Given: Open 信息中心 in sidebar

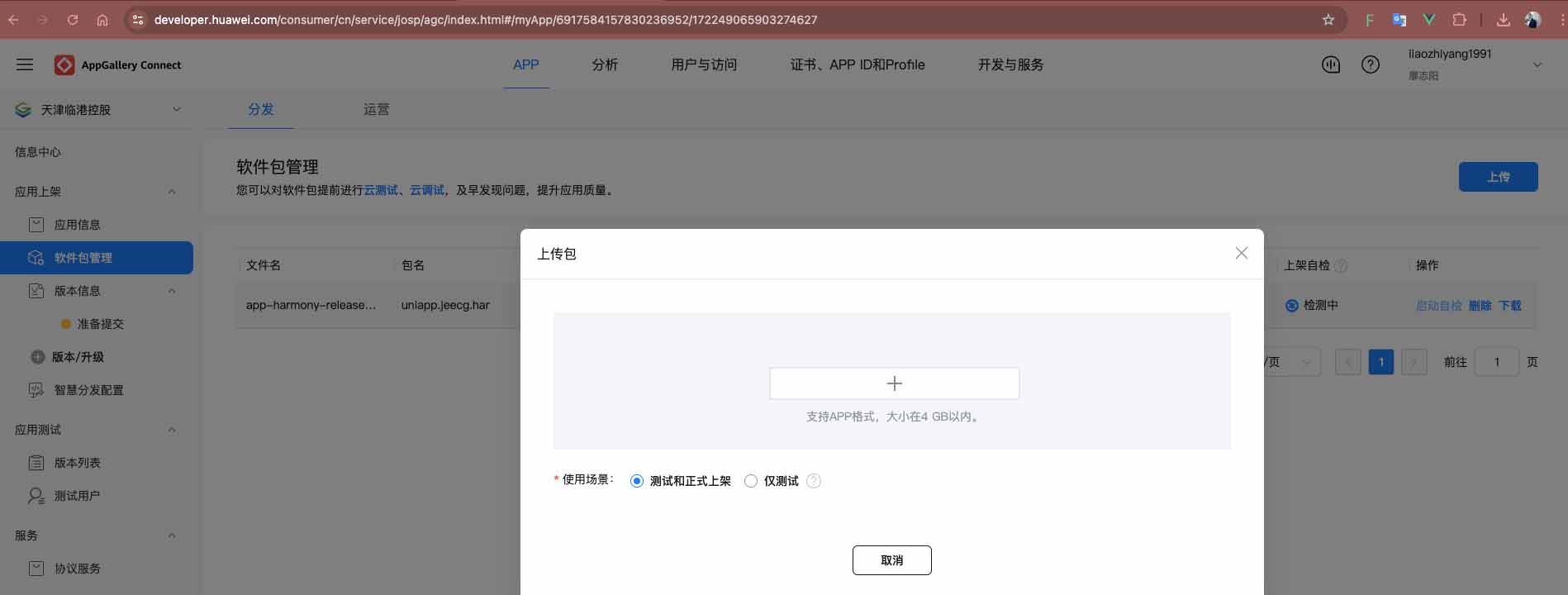Looking at the screenshot, I should (x=38, y=152).
